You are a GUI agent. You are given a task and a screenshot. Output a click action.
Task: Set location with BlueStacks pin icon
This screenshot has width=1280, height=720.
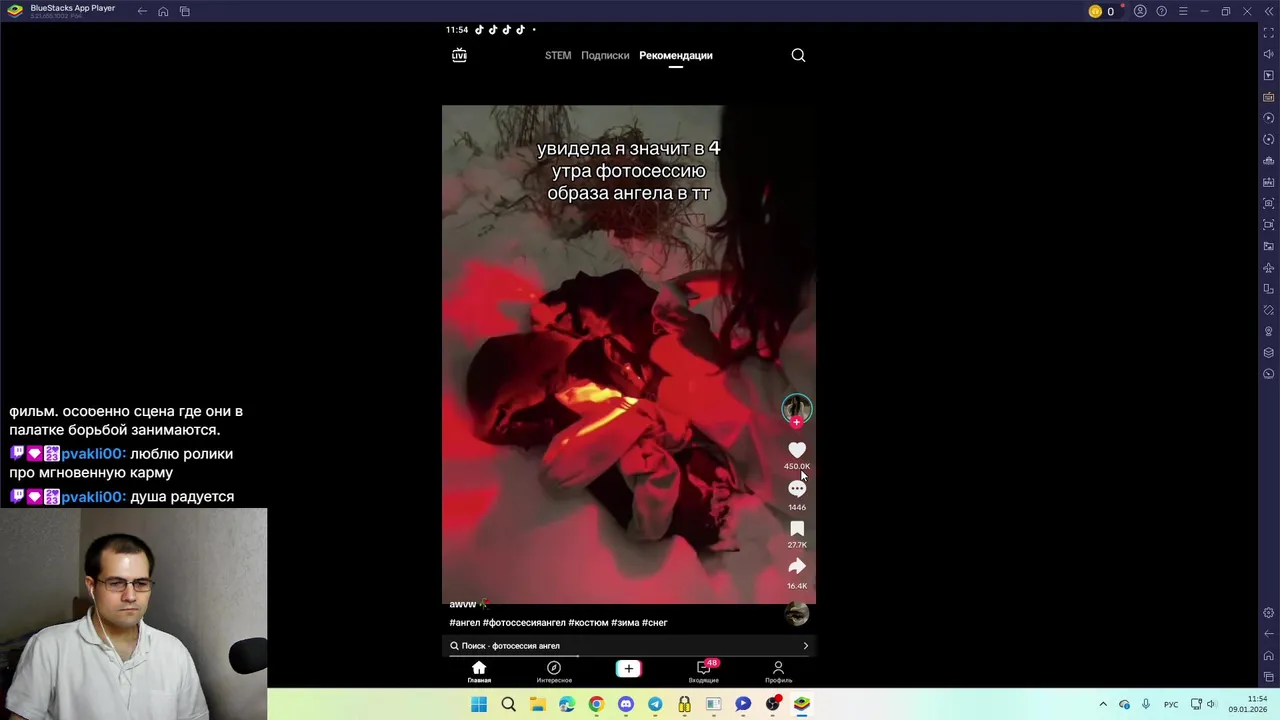[x=1268, y=331]
